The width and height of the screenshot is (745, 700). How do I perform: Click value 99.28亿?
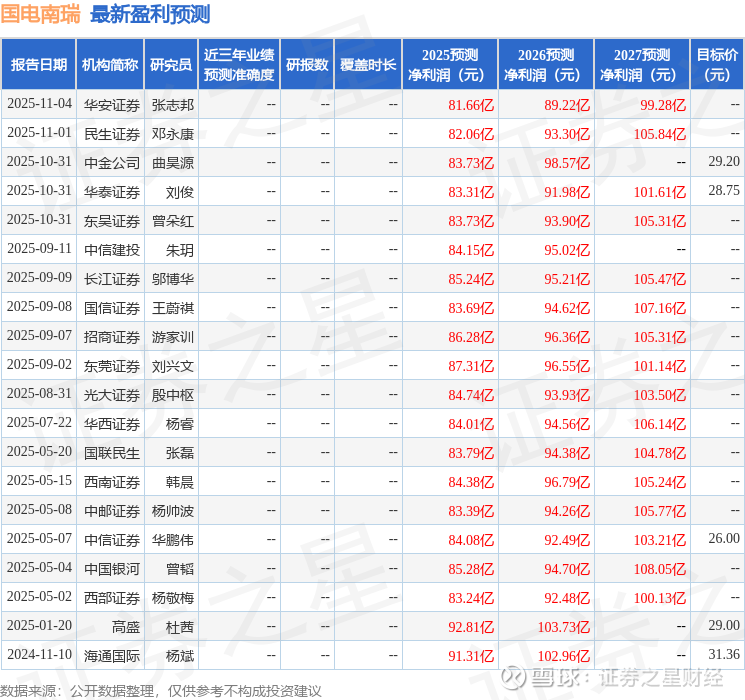click(x=663, y=105)
